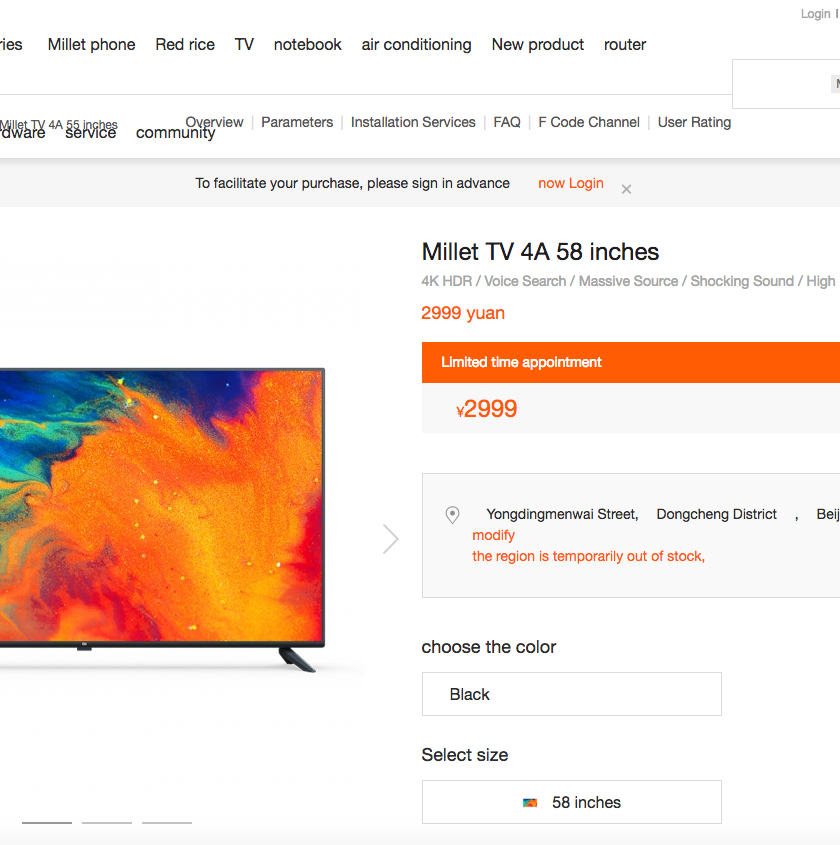Image resolution: width=840 pixels, height=845 pixels.
Task: Choose the Black color option
Action: pyautogui.click(x=572, y=694)
